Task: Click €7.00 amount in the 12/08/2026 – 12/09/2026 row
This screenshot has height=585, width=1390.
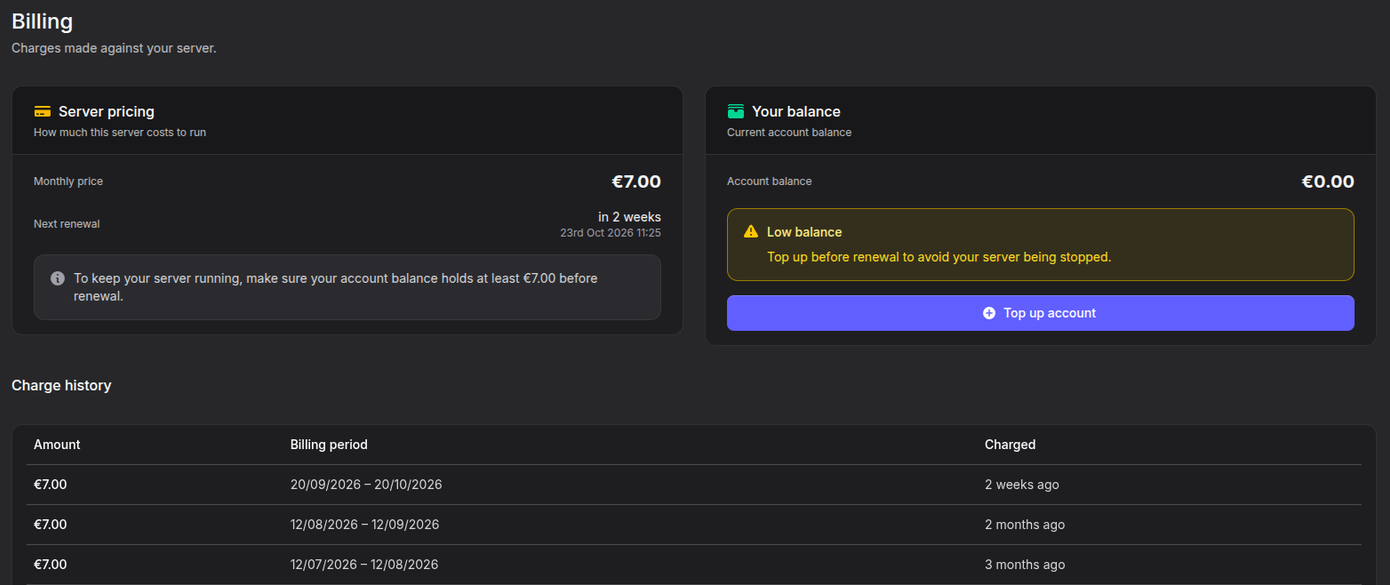Action: pyautogui.click(x=50, y=524)
